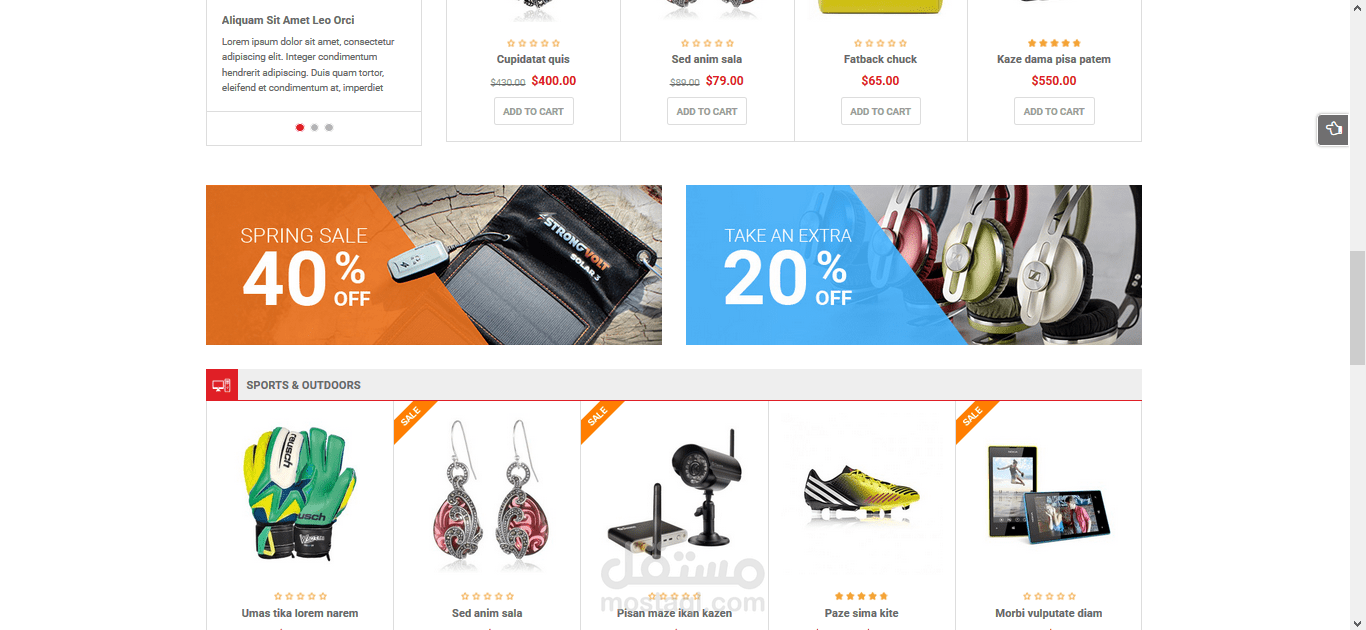Click the Sale ribbon on security camera
The width and height of the screenshot is (1366, 630).
599,418
